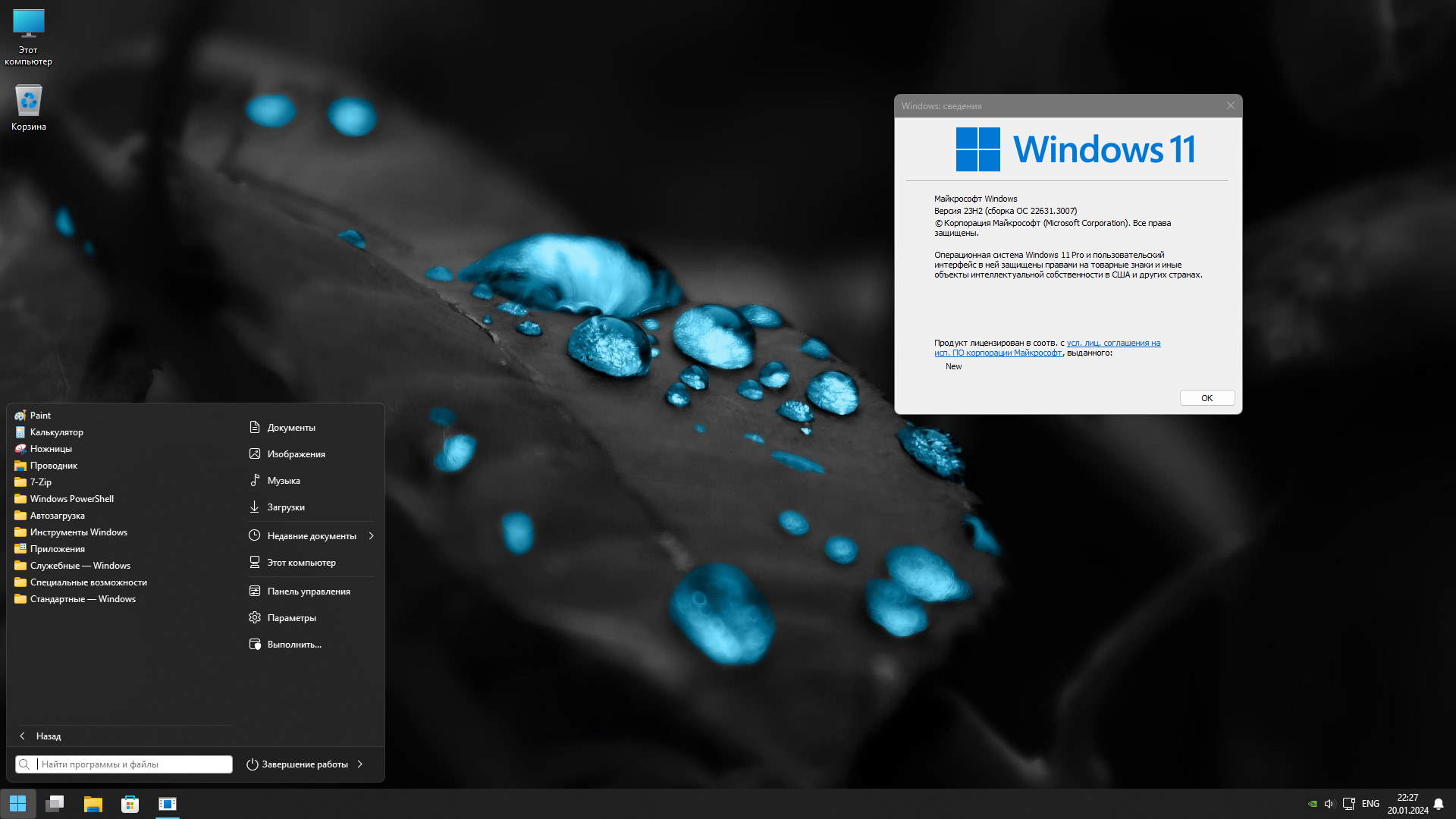Launch Paint from the programs list
The height and width of the screenshot is (819, 1456).
[40, 416]
